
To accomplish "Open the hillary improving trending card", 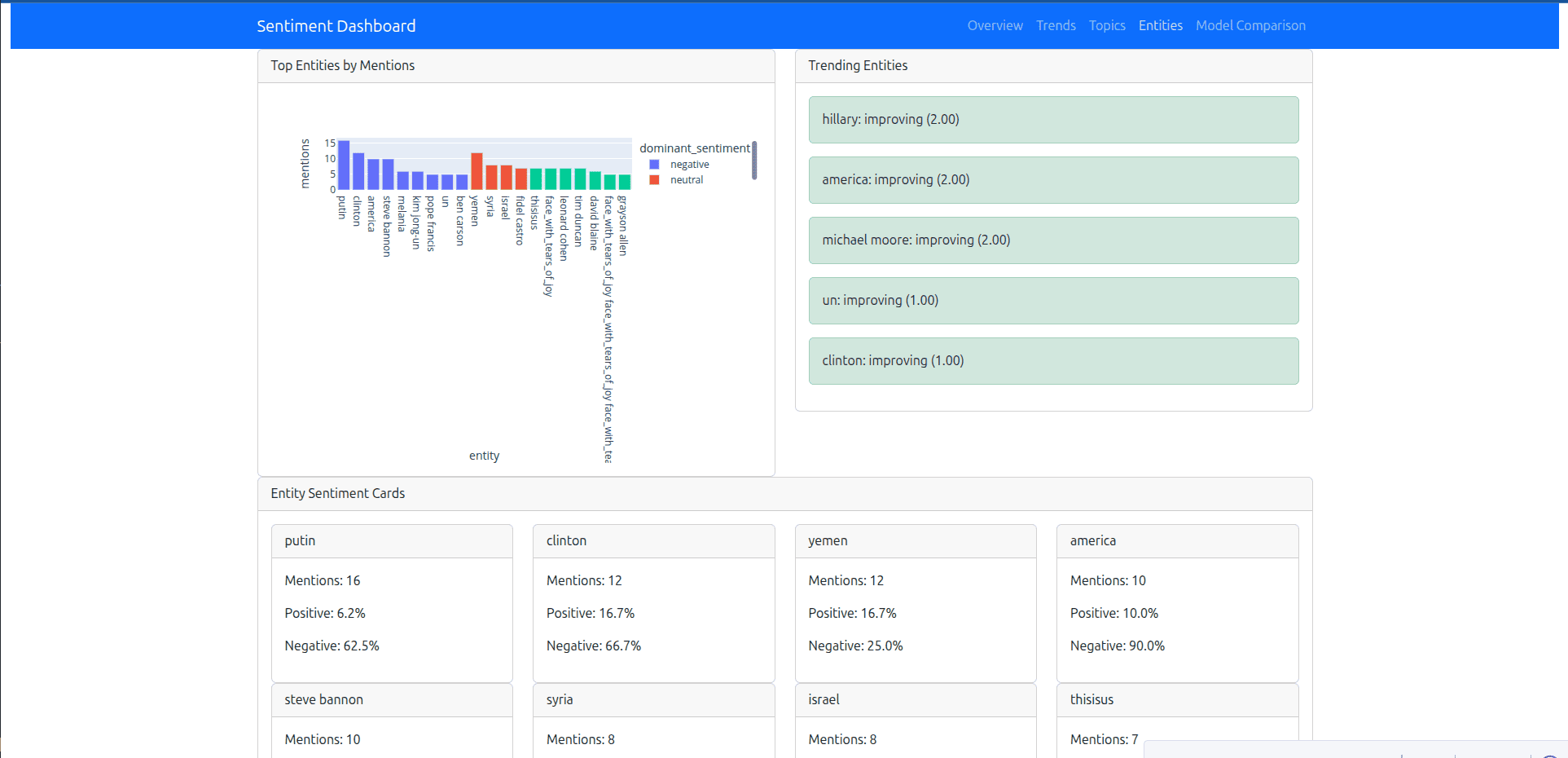I will (x=1052, y=119).
